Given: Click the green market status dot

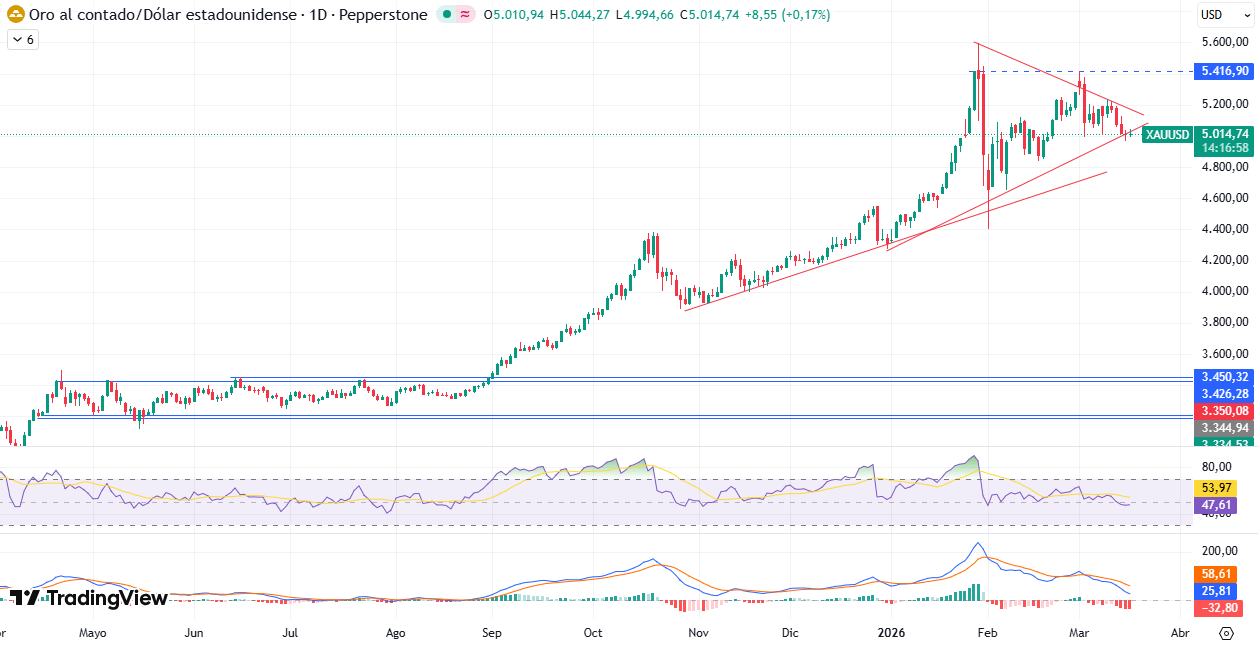Looking at the screenshot, I should [x=446, y=15].
